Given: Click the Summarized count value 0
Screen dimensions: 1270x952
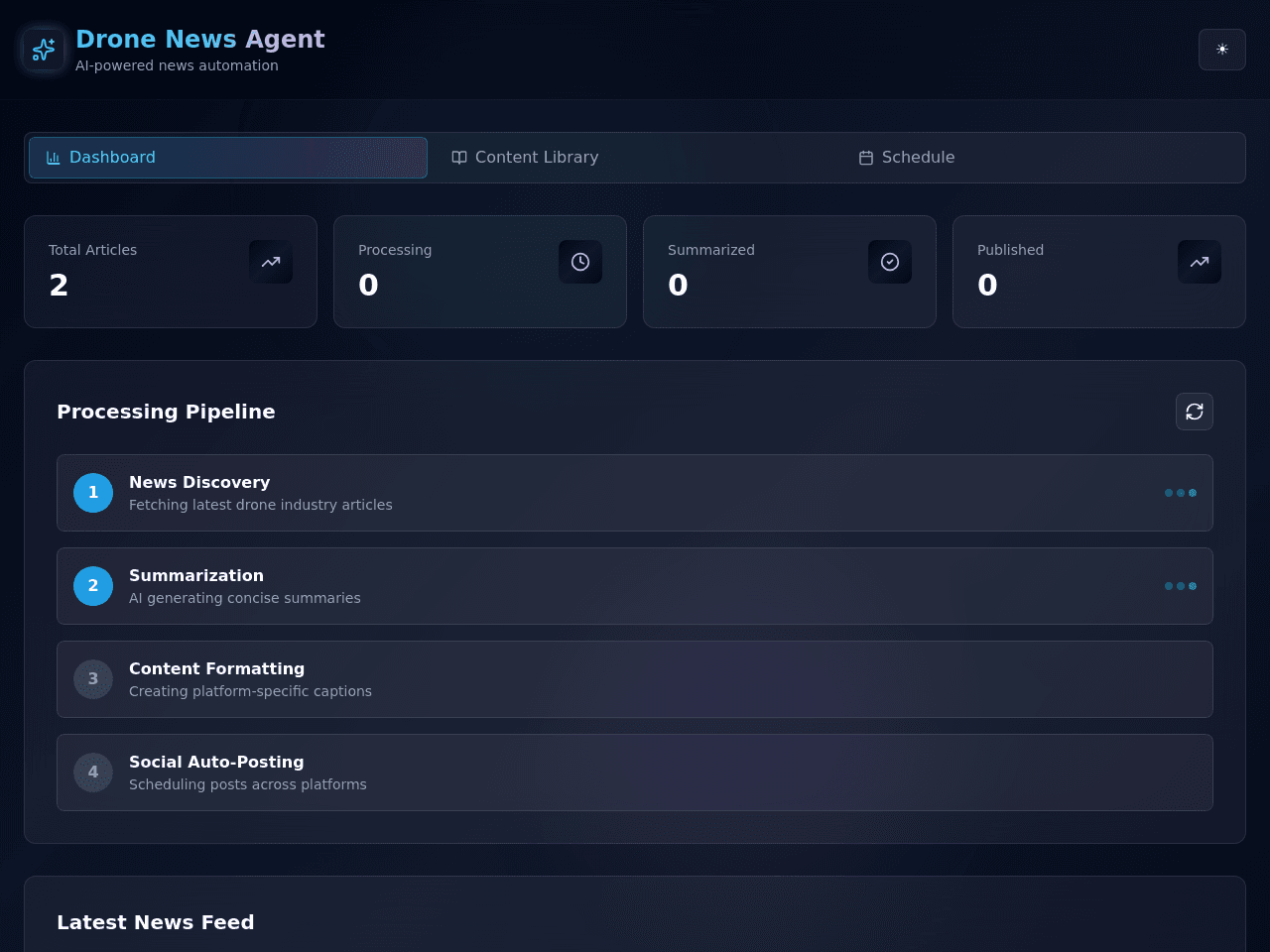Looking at the screenshot, I should click(678, 286).
